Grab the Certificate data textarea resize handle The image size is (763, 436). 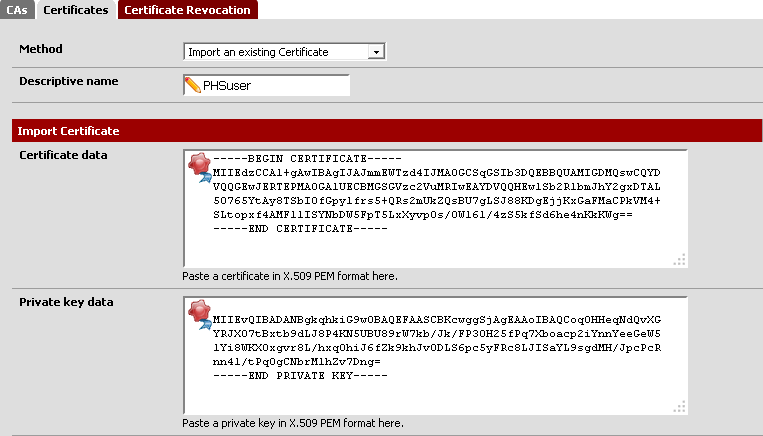click(680, 260)
